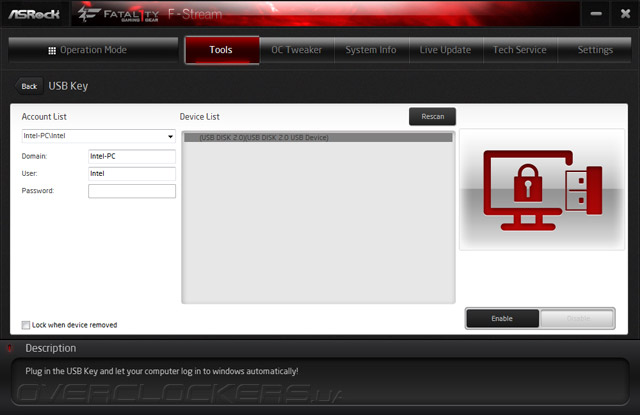Click the red Description indicator icon
Viewport: 640px width, 415px height.
tap(10, 348)
